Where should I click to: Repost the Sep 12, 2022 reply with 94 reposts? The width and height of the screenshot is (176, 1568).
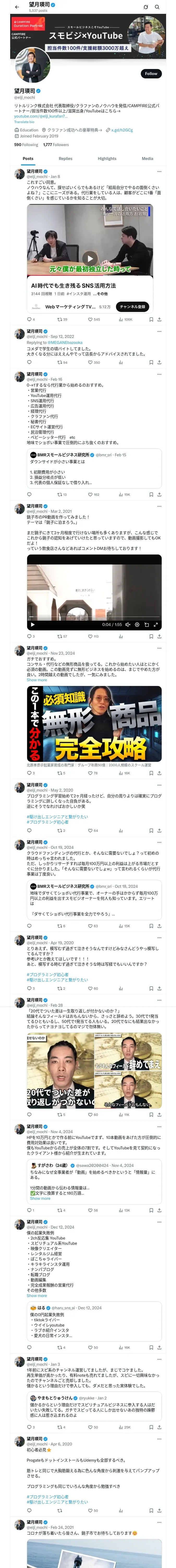[62, 362]
